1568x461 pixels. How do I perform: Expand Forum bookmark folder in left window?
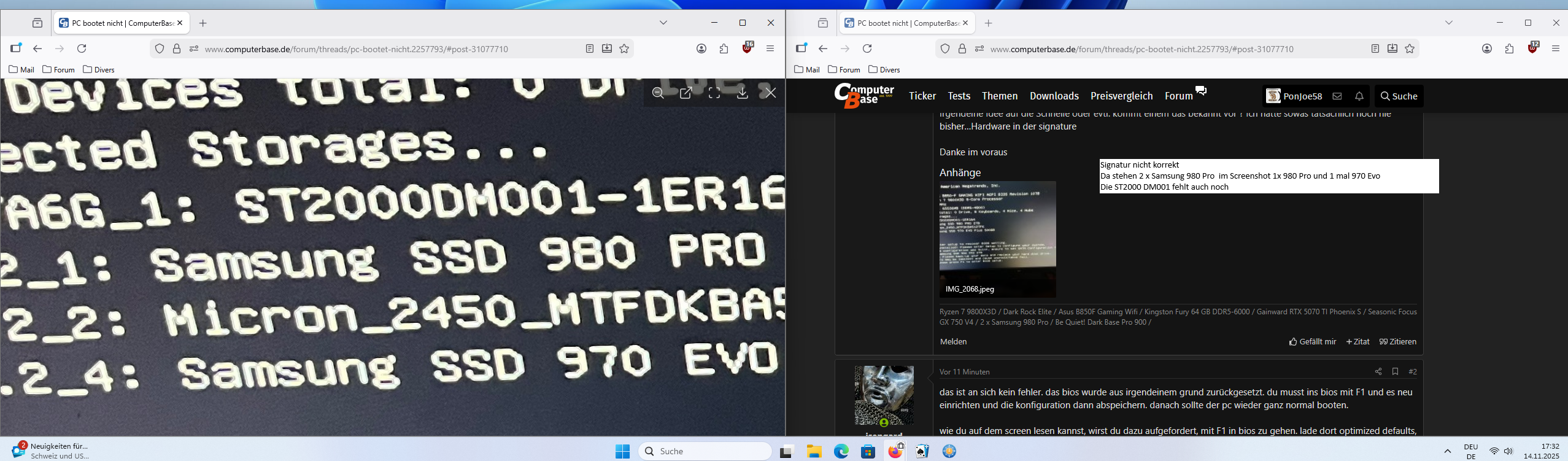click(x=58, y=69)
